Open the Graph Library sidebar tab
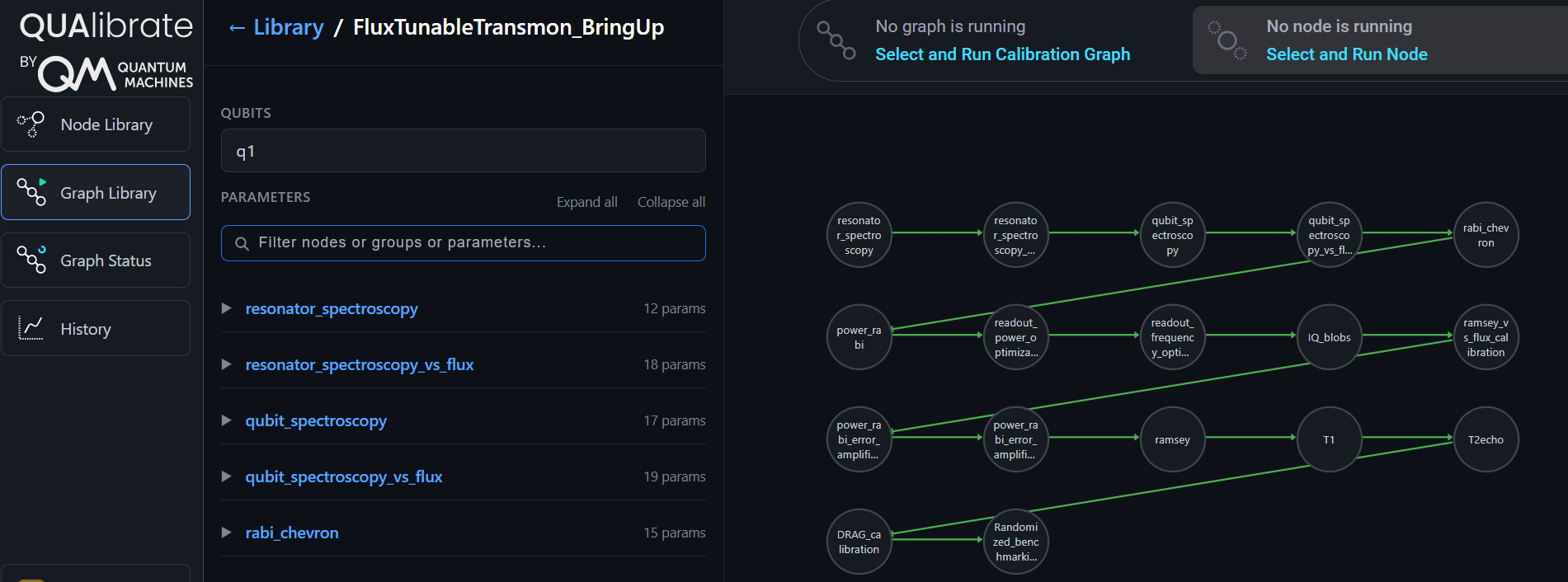The image size is (1568, 582). [x=96, y=192]
